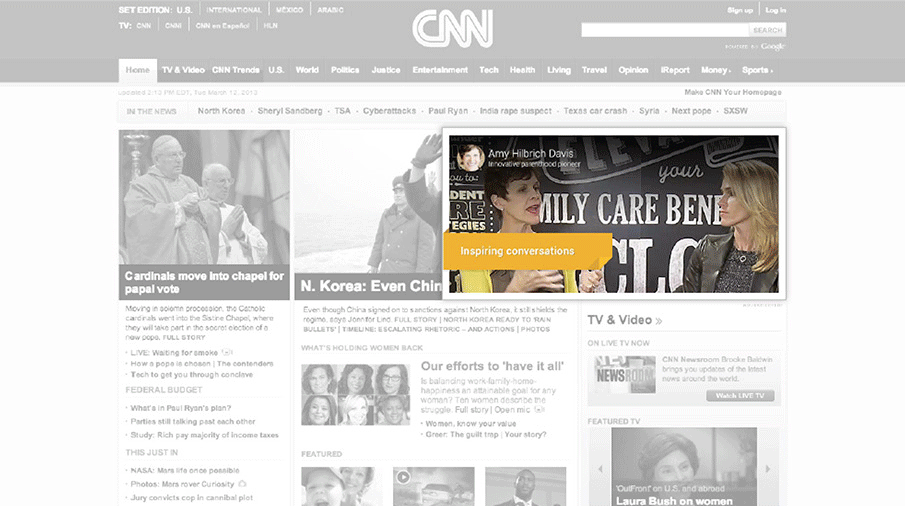Open HLN TV link
This screenshot has width=905, height=506.
point(270,25)
